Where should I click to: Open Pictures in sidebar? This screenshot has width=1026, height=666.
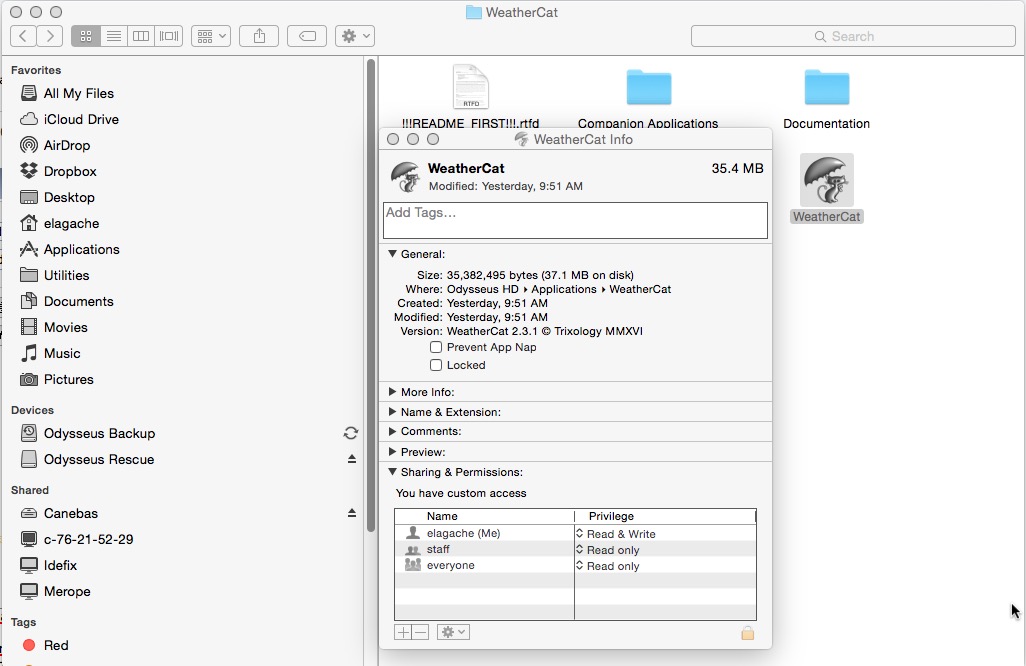click(68, 379)
